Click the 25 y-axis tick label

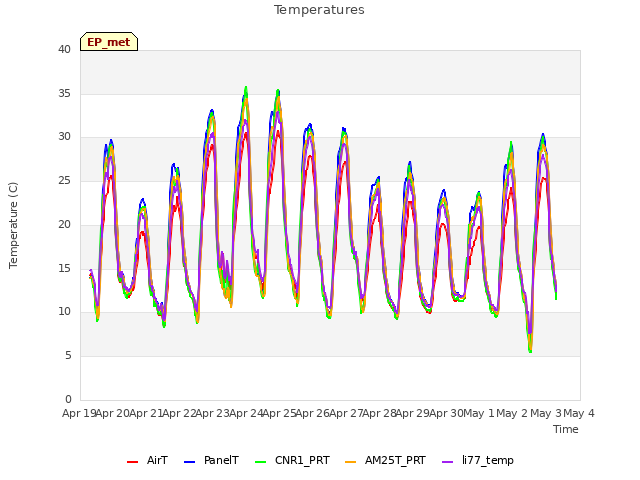(x=64, y=180)
